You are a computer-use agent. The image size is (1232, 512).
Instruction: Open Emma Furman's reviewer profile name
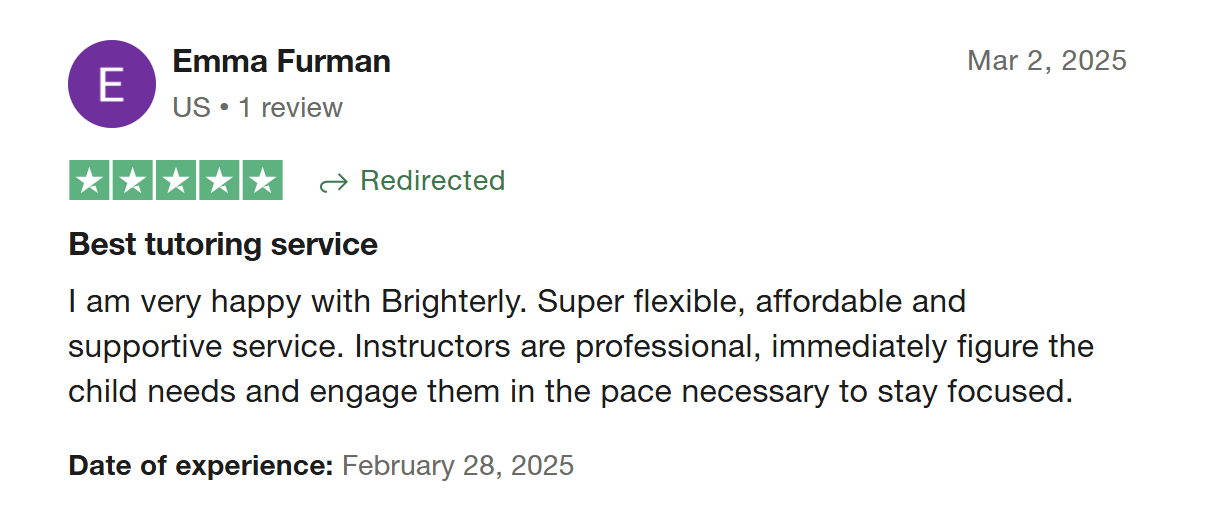click(x=281, y=62)
